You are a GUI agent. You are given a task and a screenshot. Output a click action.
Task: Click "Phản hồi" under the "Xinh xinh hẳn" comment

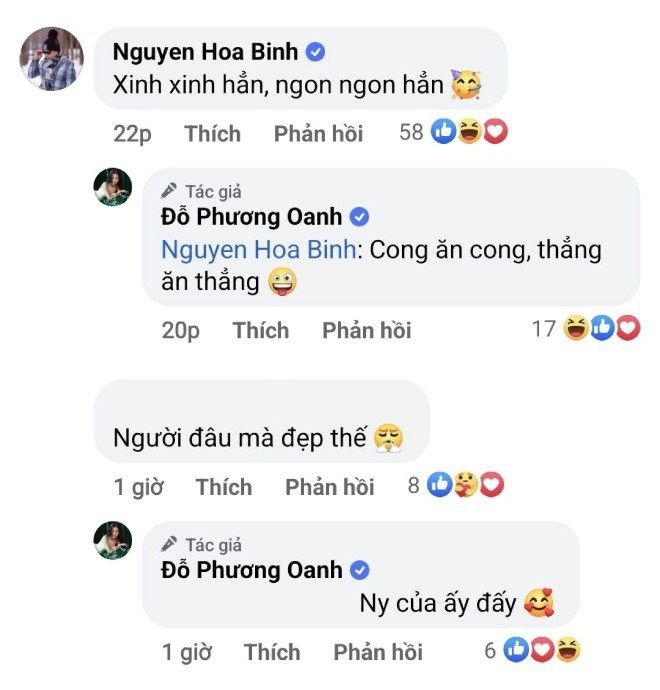[319, 134]
